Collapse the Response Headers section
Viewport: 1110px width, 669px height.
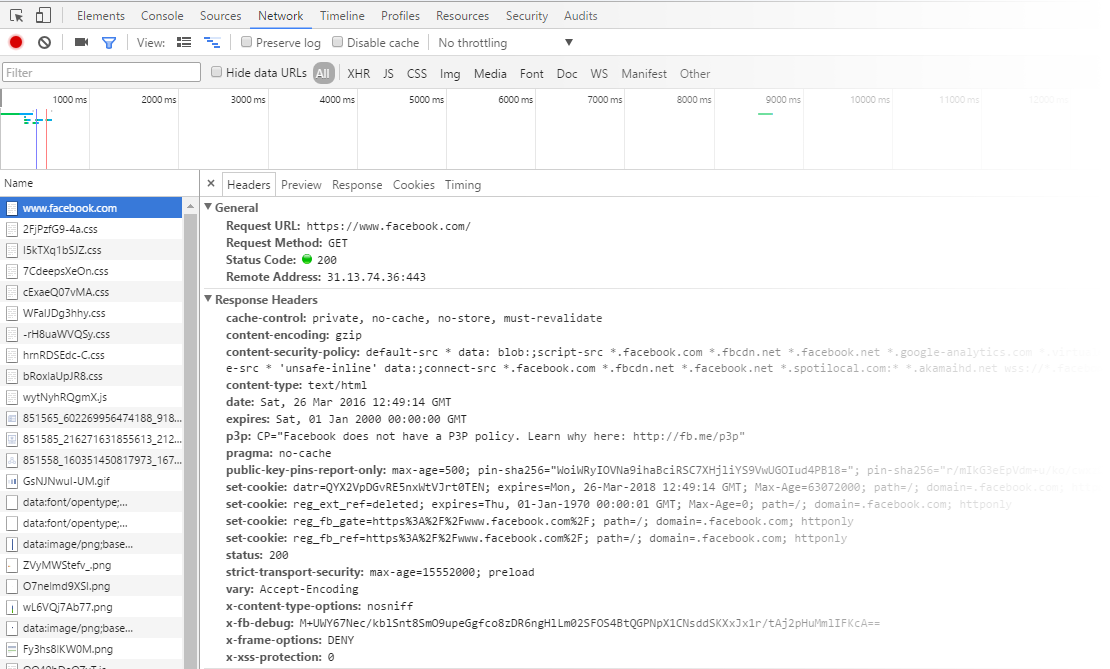click(x=208, y=299)
